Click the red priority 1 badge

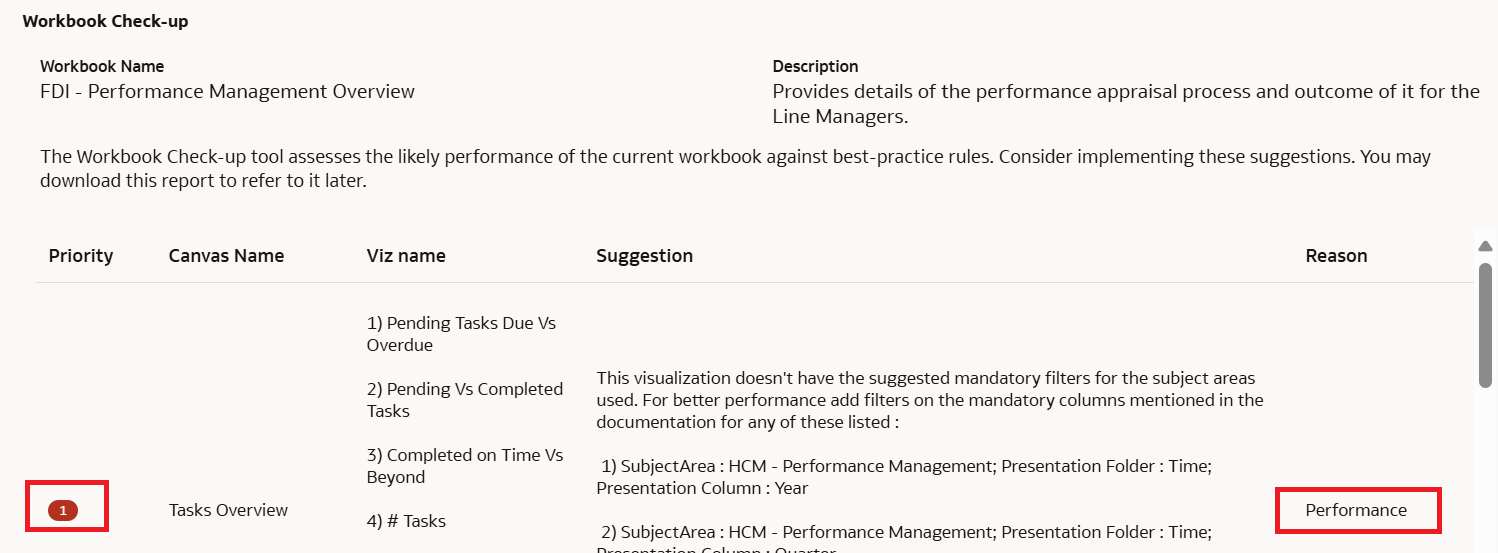63,511
